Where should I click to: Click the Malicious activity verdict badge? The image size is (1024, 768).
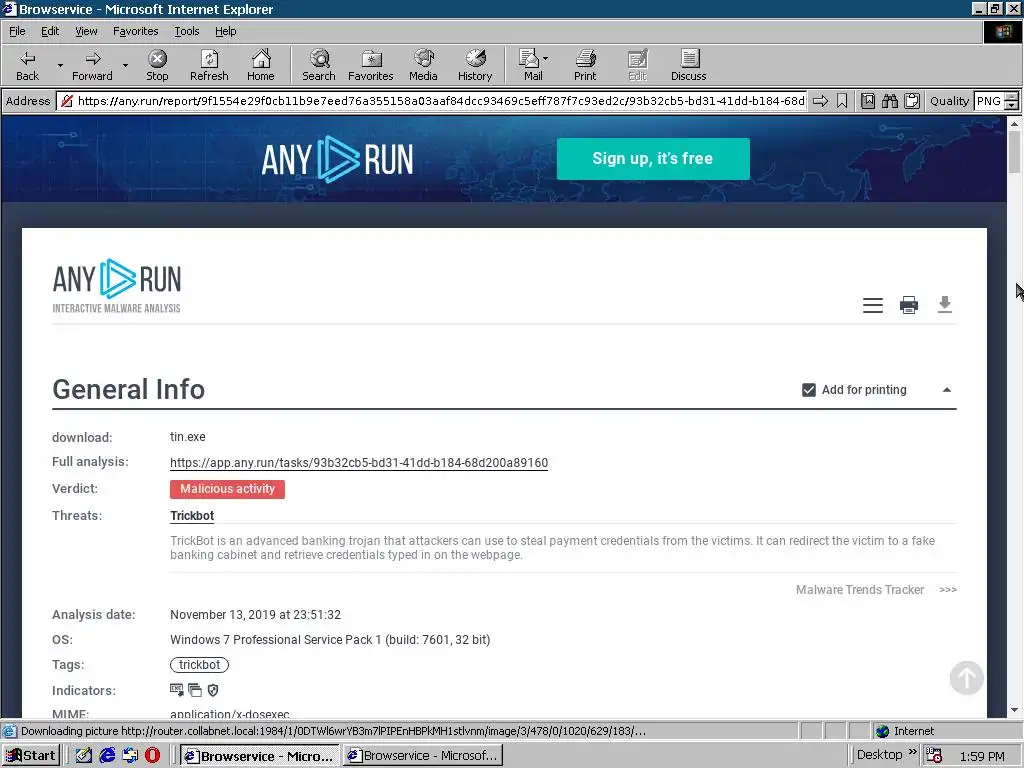click(x=227, y=489)
